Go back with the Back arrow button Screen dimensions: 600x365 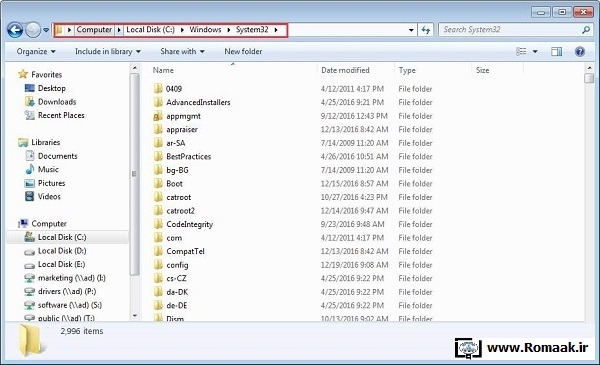pyautogui.click(x=15, y=30)
